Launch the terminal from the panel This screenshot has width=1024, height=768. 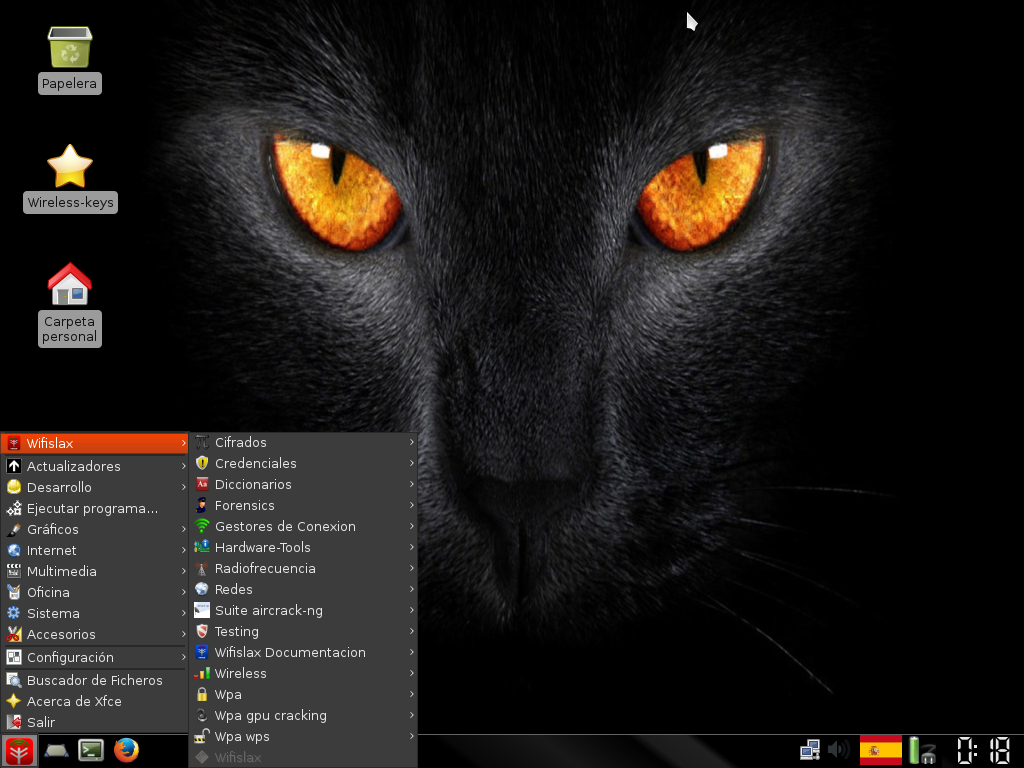pyautogui.click(x=91, y=750)
